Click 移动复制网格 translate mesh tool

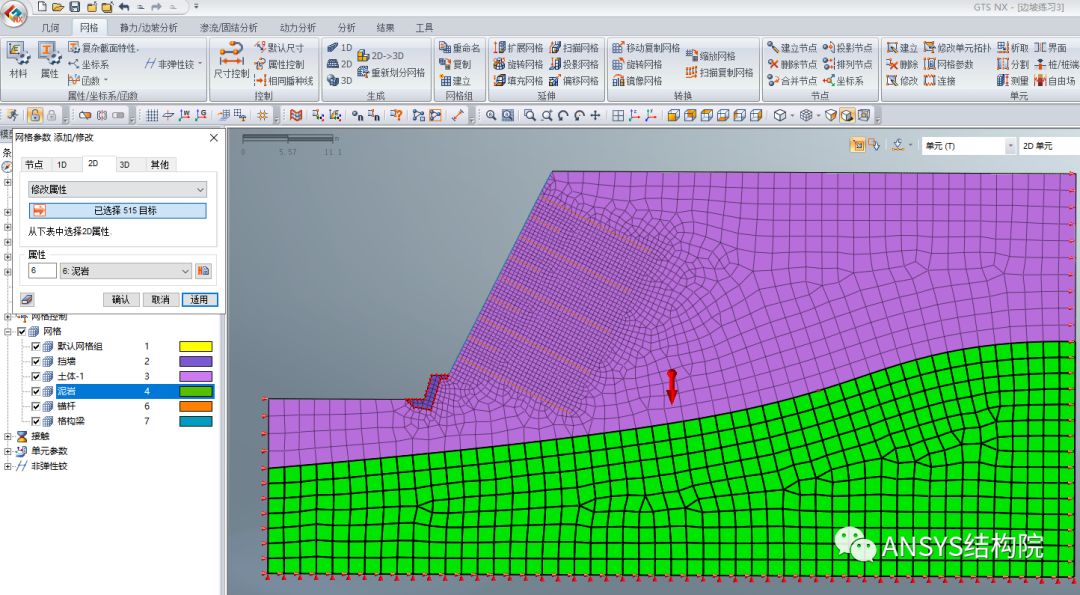[x=646, y=48]
